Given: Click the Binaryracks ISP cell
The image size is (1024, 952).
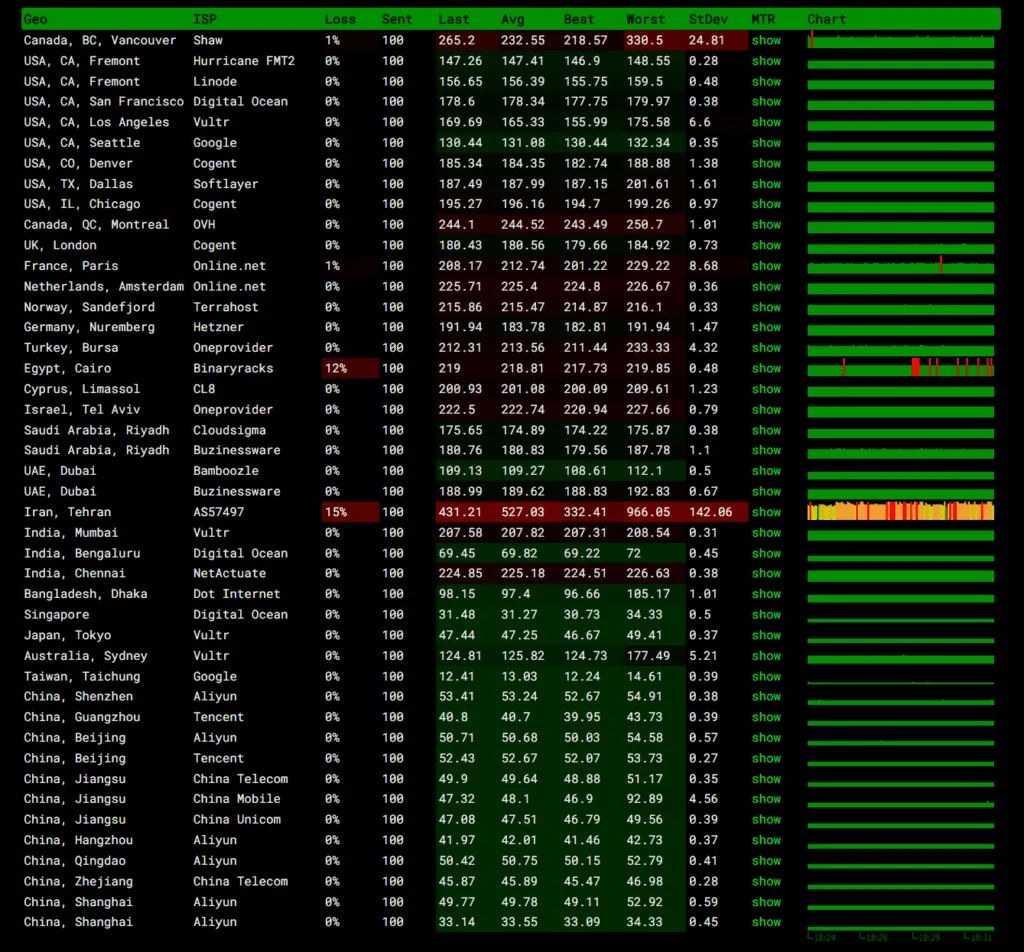Looking at the screenshot, I should 233,368.
